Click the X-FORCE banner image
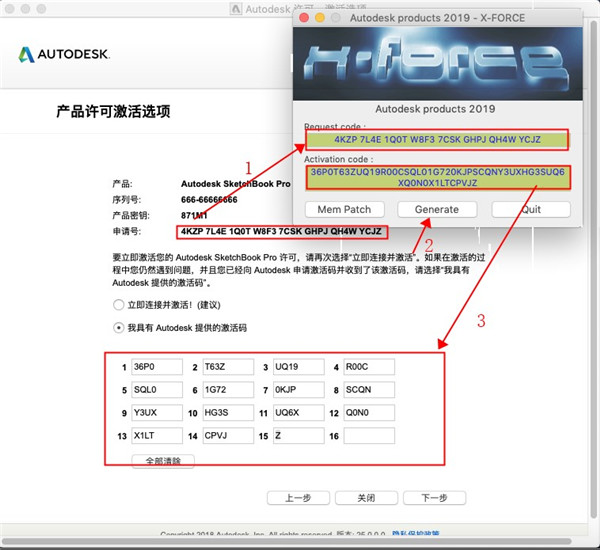 (438, 64)
